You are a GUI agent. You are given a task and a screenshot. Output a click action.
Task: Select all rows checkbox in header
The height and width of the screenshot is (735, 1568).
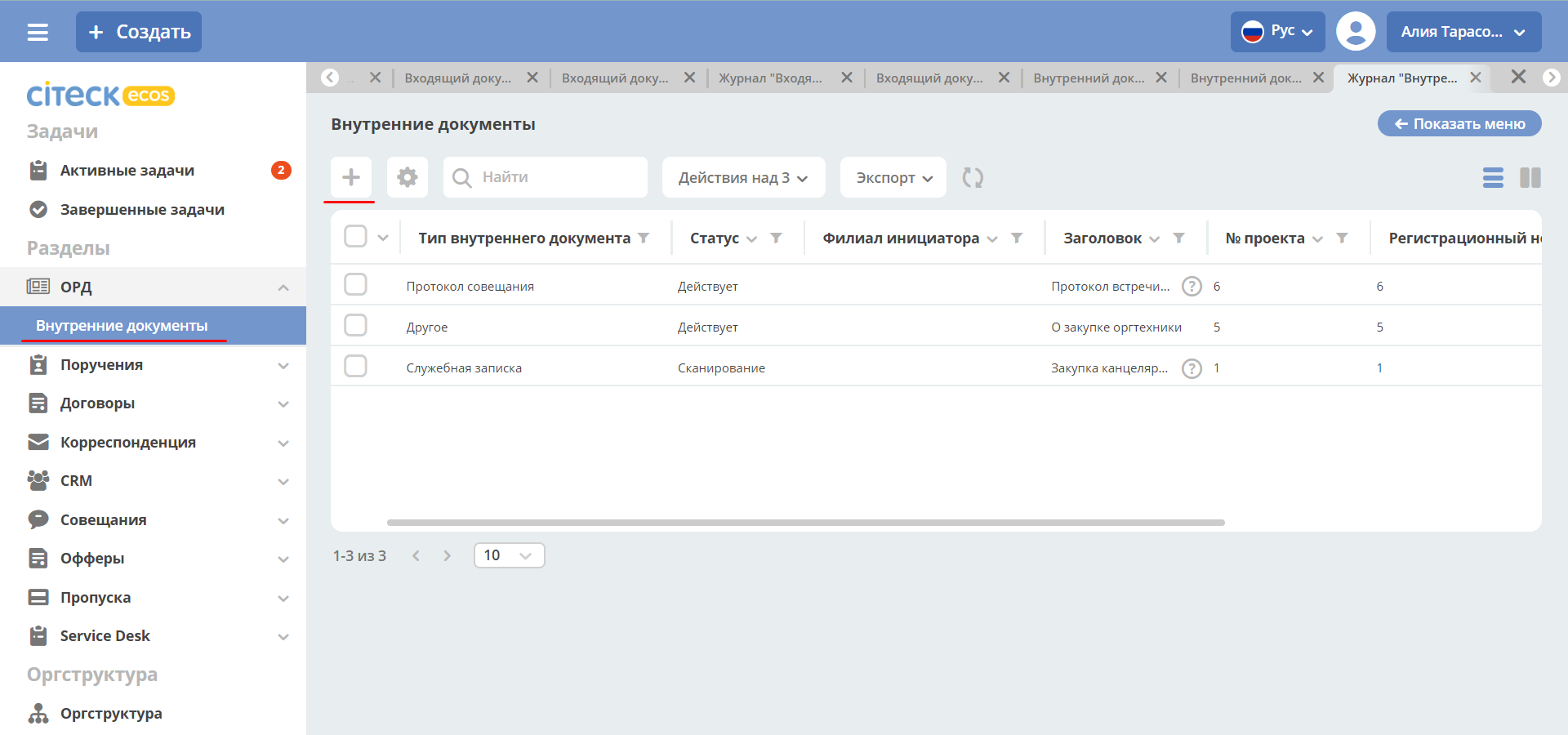355,236
